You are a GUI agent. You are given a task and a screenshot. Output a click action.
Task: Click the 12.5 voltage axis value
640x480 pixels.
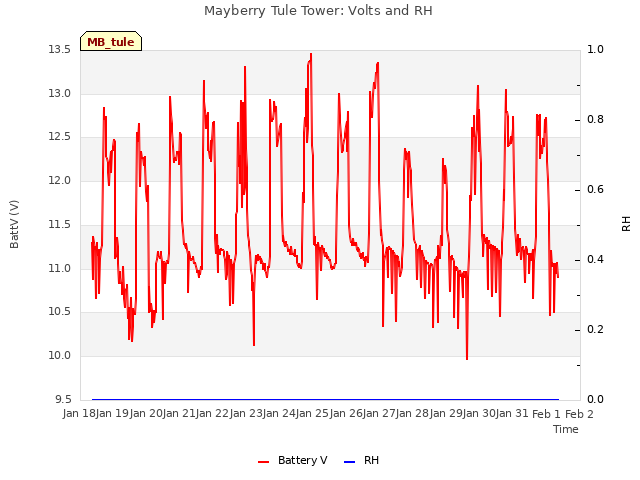pos(59,137)
